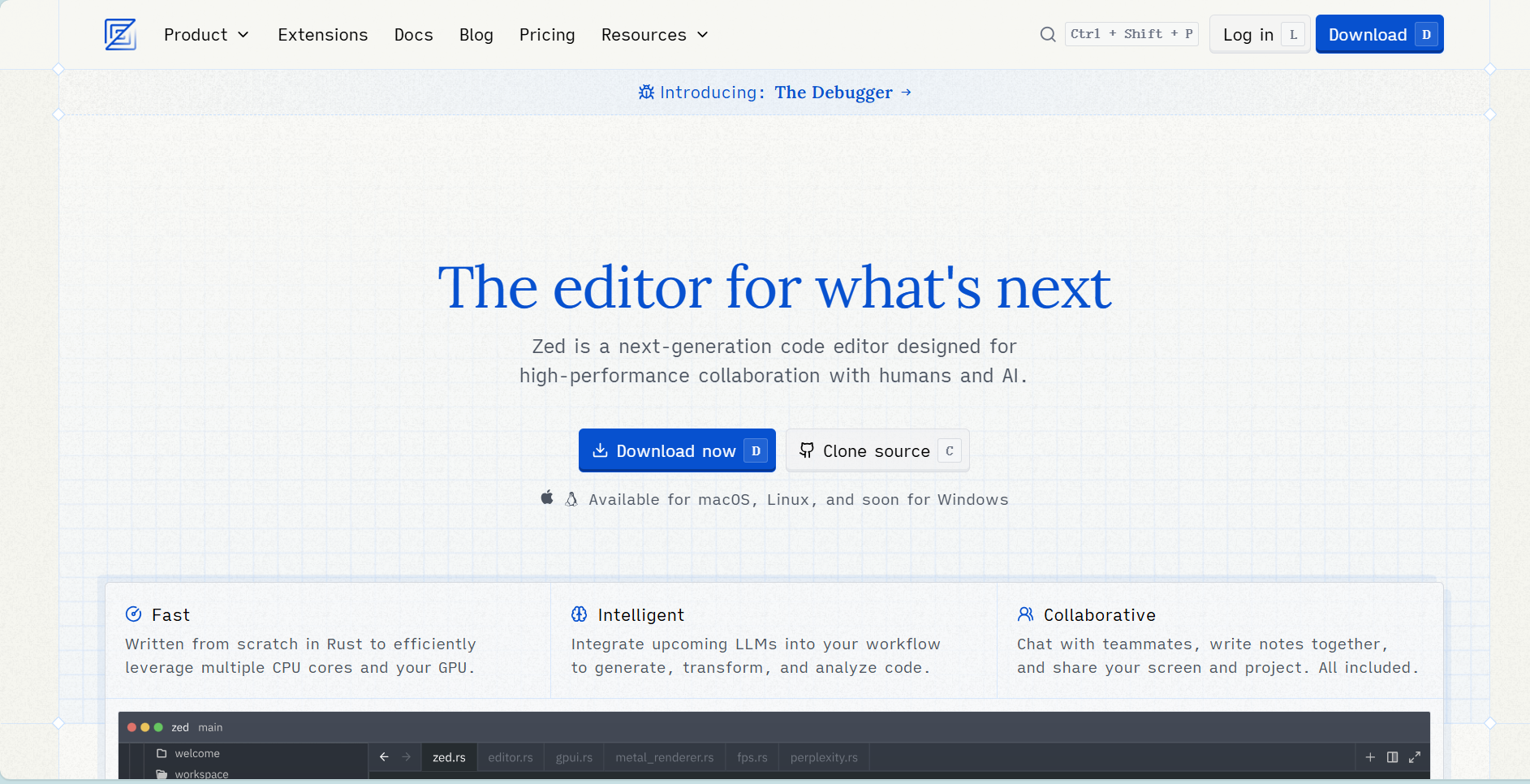Open the search magnifier icon
Viewport: 1530px width, 784px height.
pyautogui.click(x=1048, y=34)
